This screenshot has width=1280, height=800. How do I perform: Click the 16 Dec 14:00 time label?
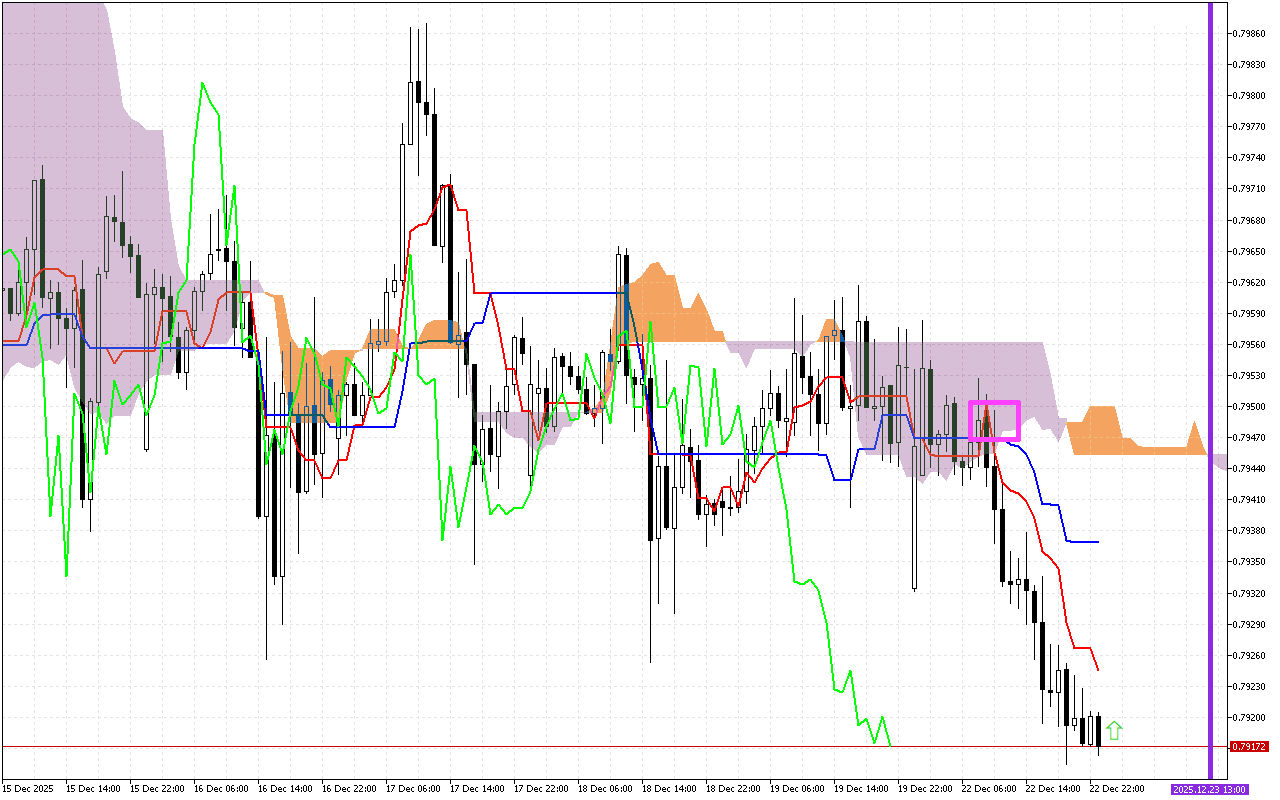(284, 789)
